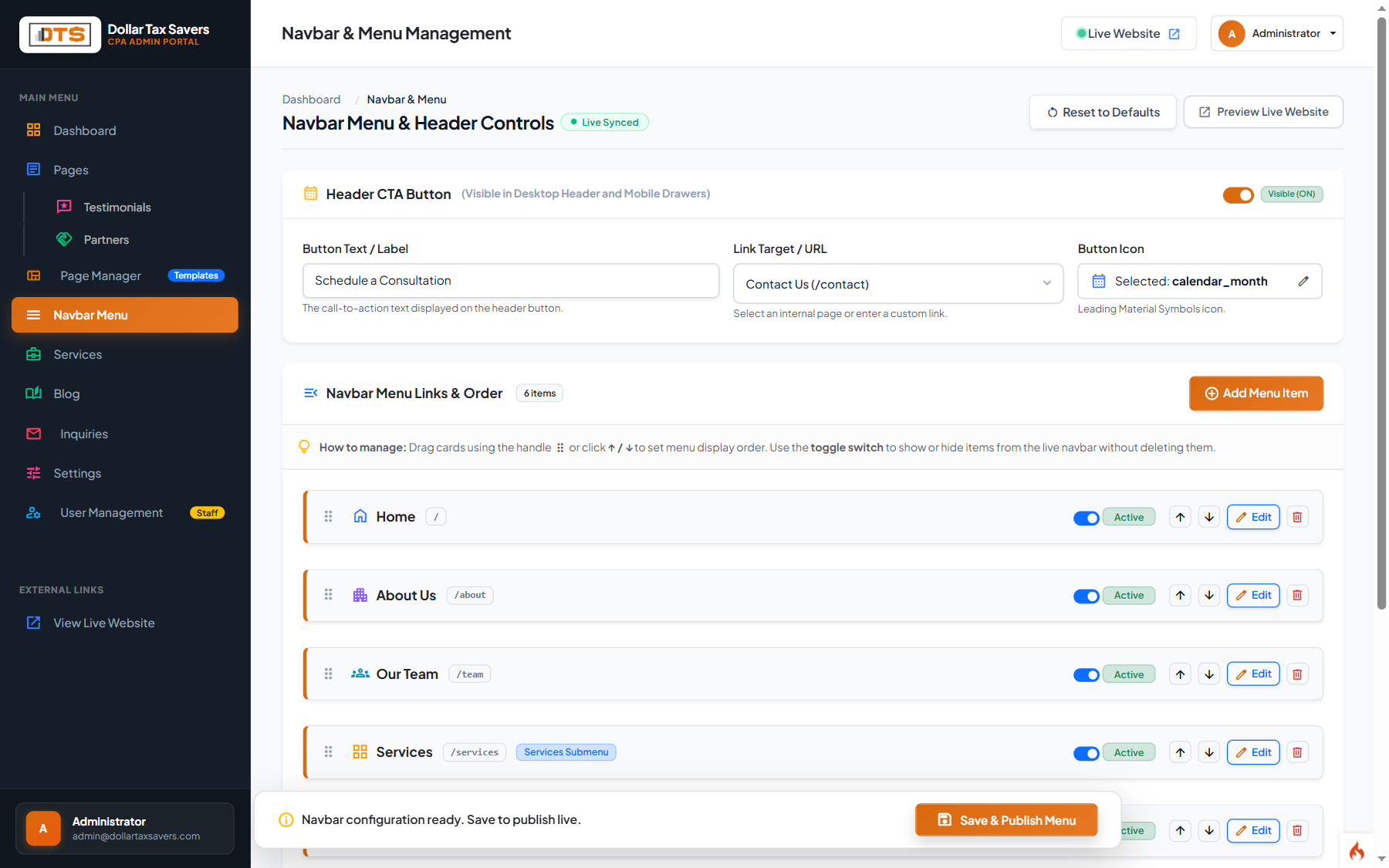
Task: Click Reset to Defaults button
Action: pos(1103,112)
